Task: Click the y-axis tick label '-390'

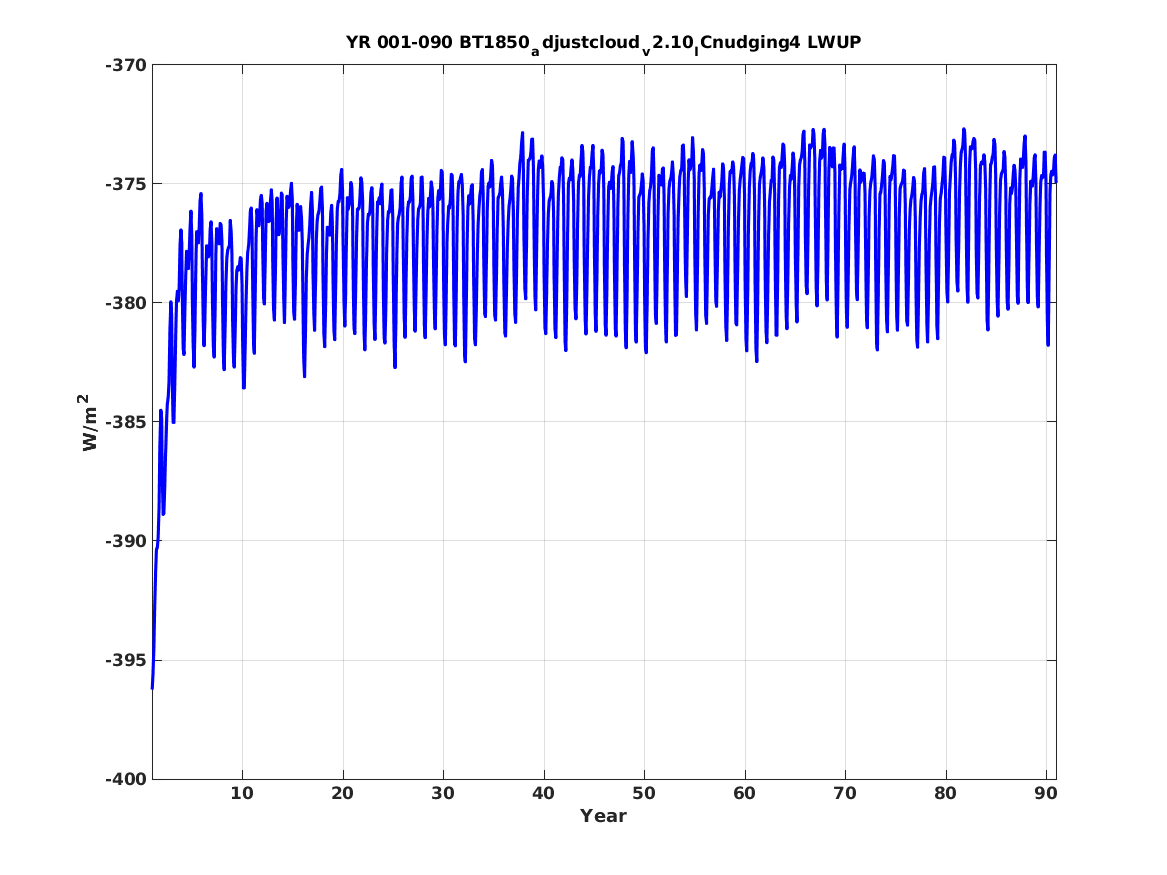Action: pos(126,542)
